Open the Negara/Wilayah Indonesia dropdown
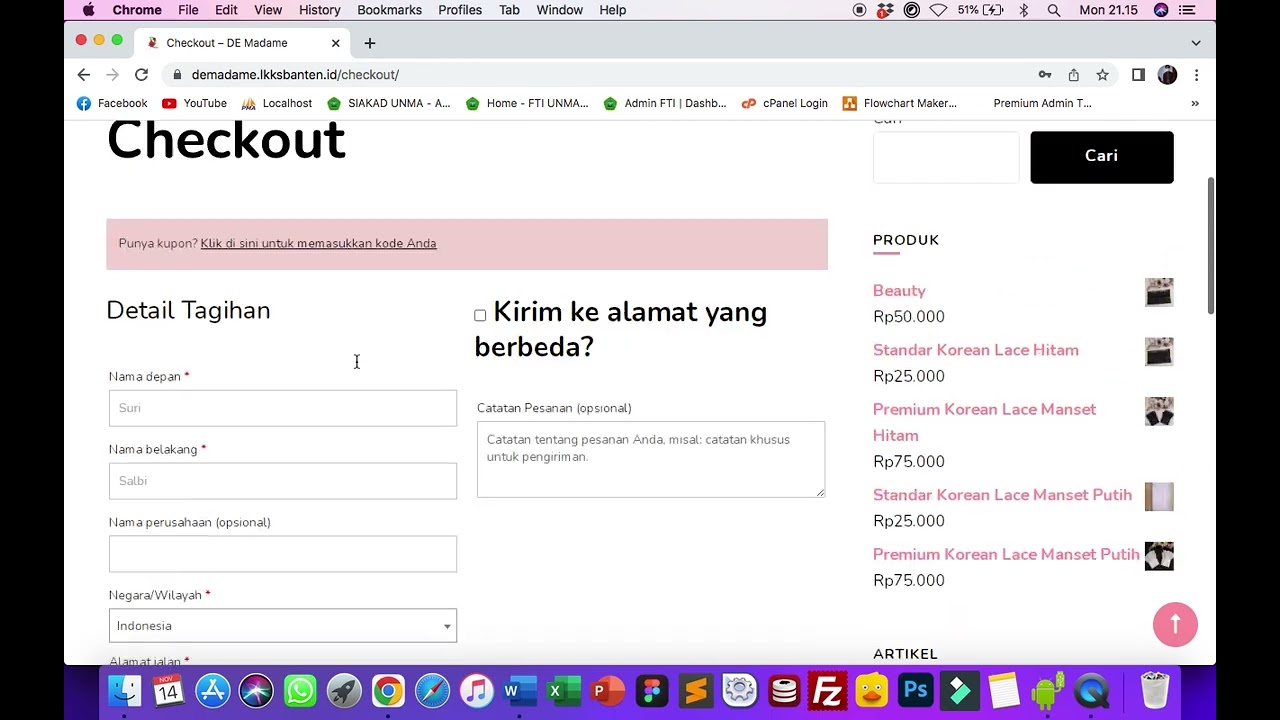Viewport: 1280px width, 720px height. (283, 626)
